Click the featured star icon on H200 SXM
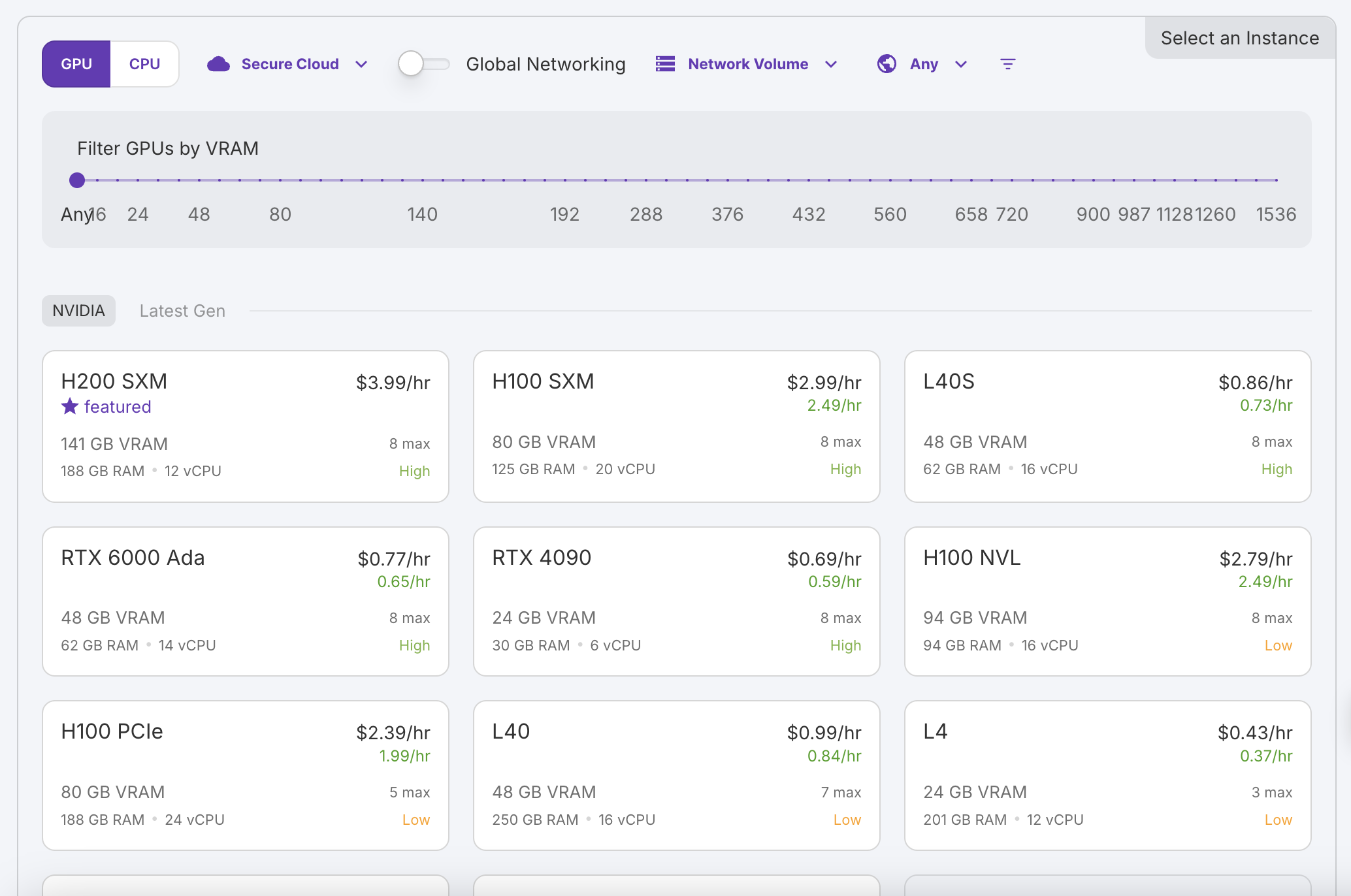This screenshot has width=1351, height=896. click(70, 407)
